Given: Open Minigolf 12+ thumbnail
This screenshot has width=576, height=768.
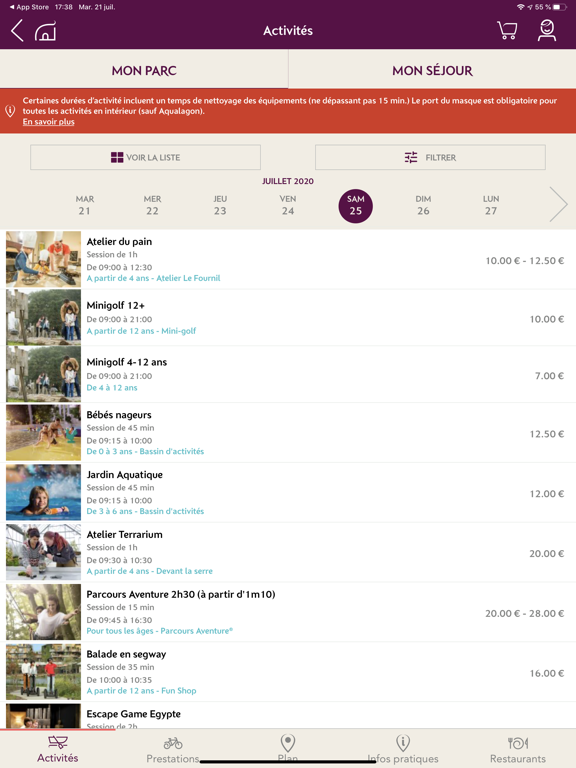Looking at the screenshot, I should point(43,317).
